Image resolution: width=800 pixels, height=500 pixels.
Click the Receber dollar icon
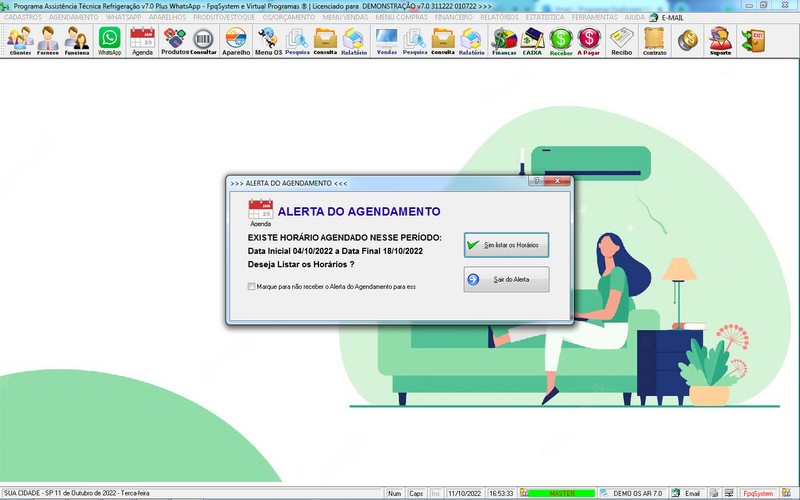pyautogui.click(x=561, y=40)
